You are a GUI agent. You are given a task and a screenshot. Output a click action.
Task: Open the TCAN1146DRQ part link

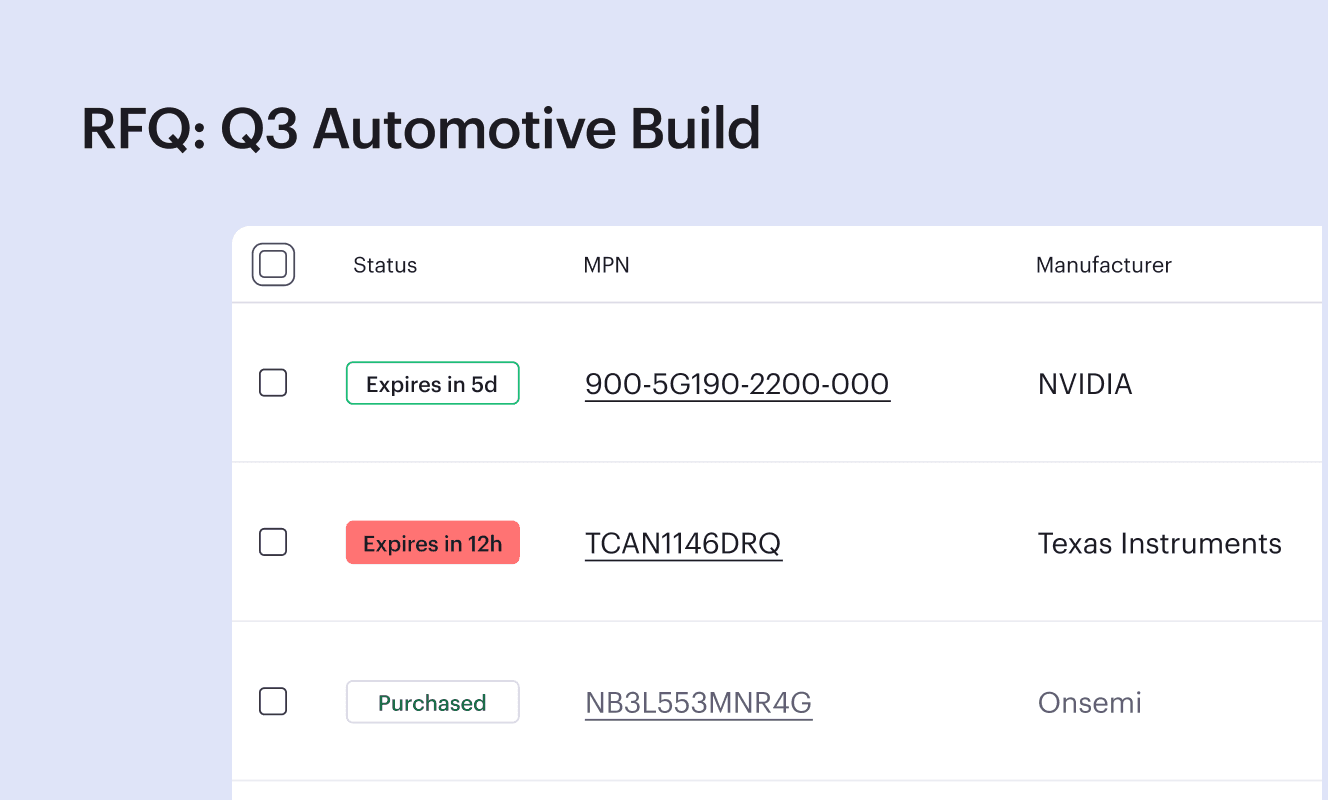click(683, 544)
